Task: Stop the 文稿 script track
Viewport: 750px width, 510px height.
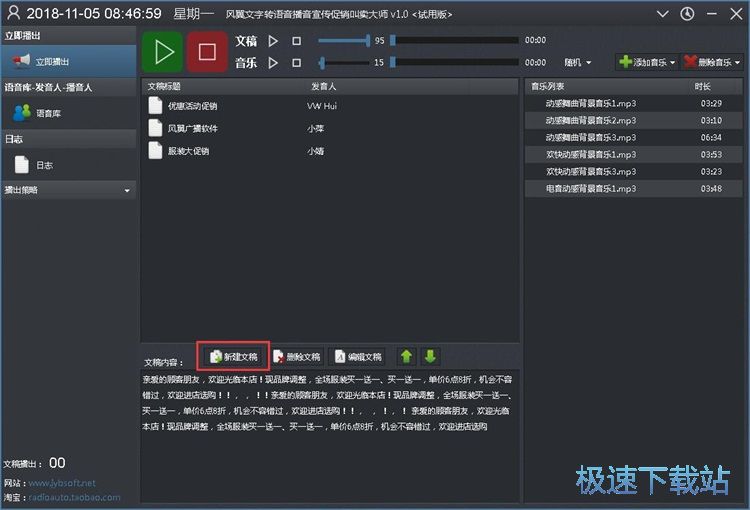Action: (x=297, y=41)
